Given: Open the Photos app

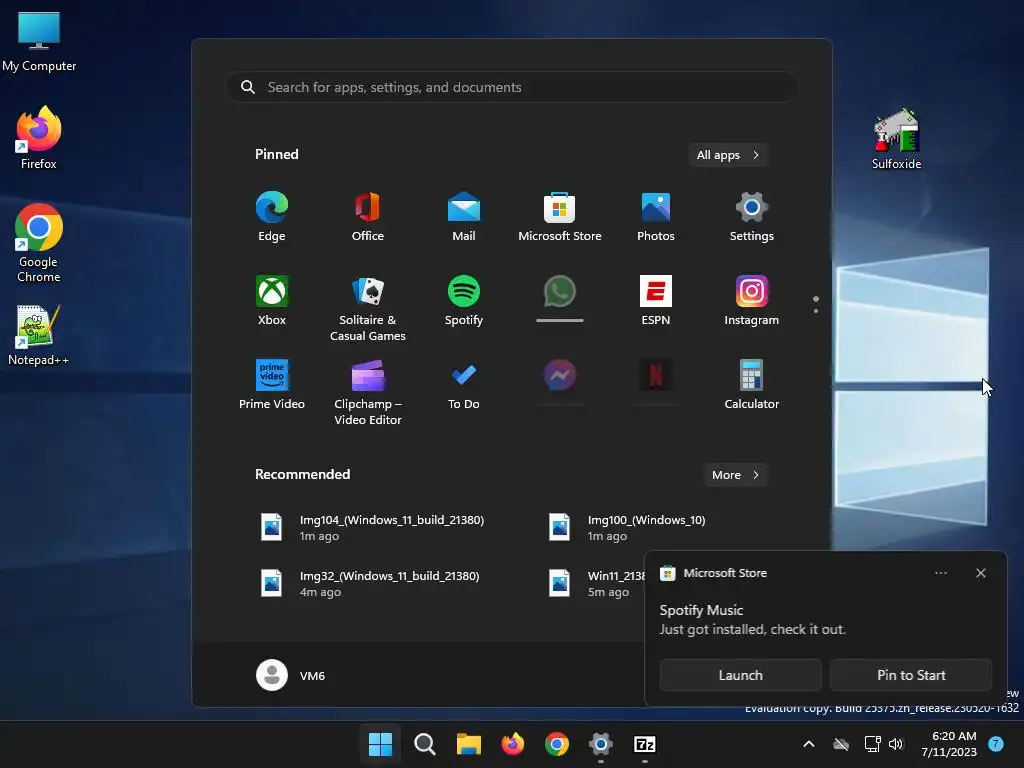Looking at the screenshot, I should pos(656,217).
